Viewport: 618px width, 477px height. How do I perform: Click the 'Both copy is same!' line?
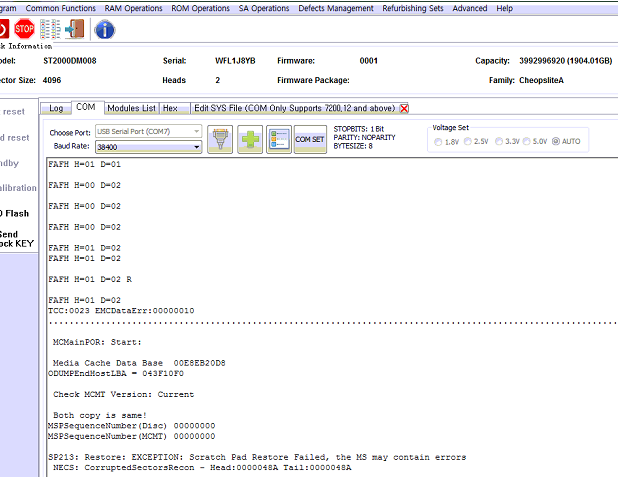(100, 416)
